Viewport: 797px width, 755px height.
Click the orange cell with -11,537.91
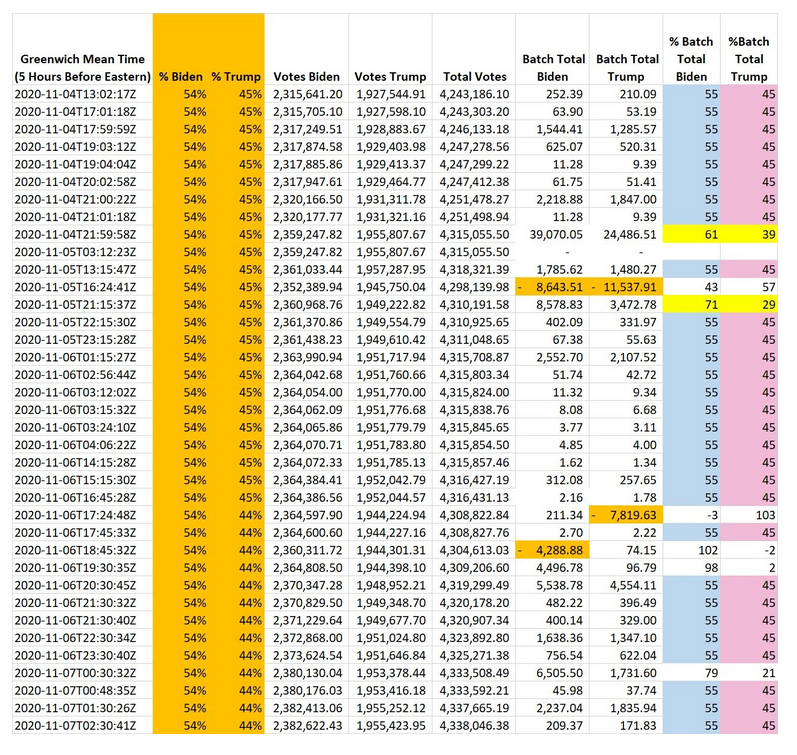click(627, 286)
